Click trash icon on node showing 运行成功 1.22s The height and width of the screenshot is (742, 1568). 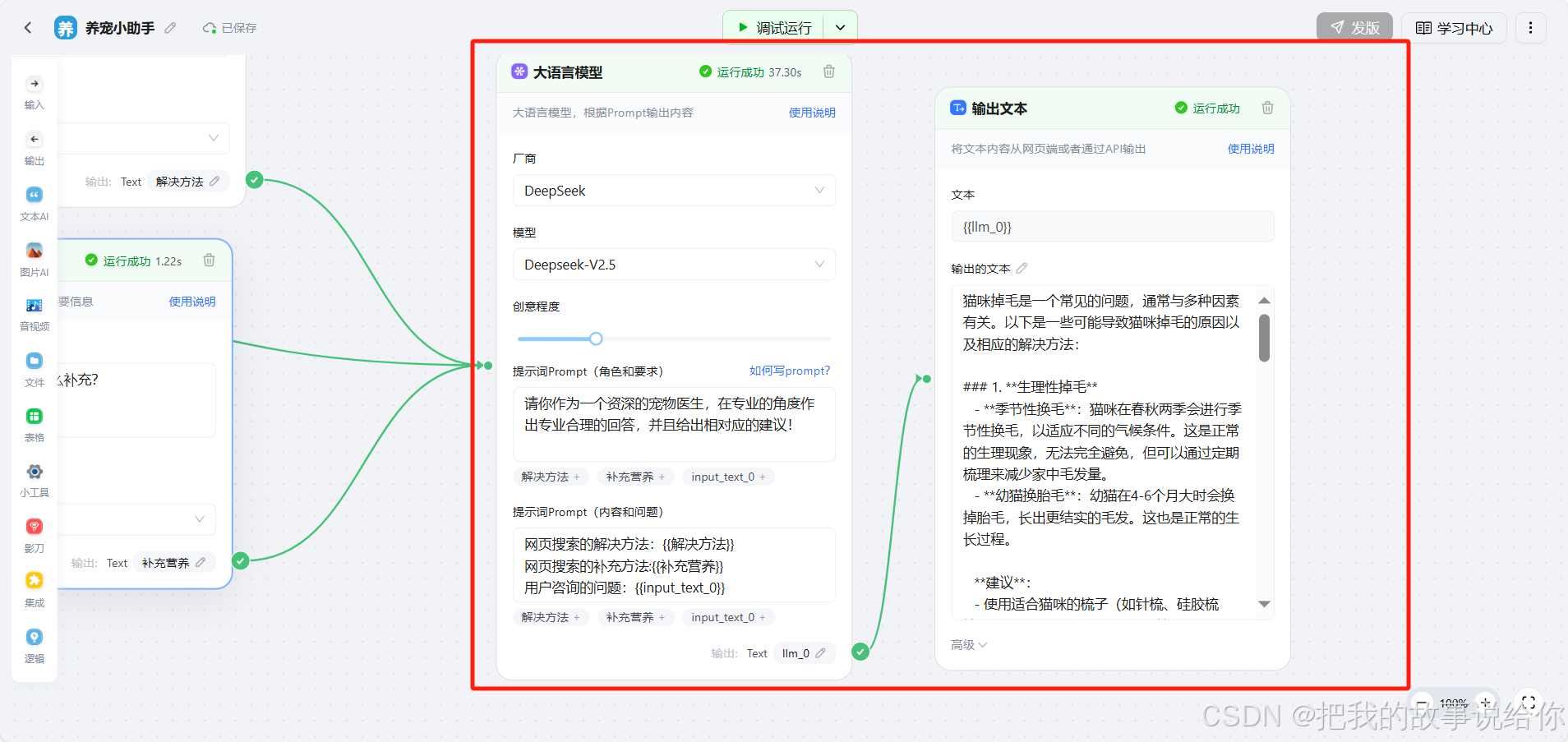point(209,260)
